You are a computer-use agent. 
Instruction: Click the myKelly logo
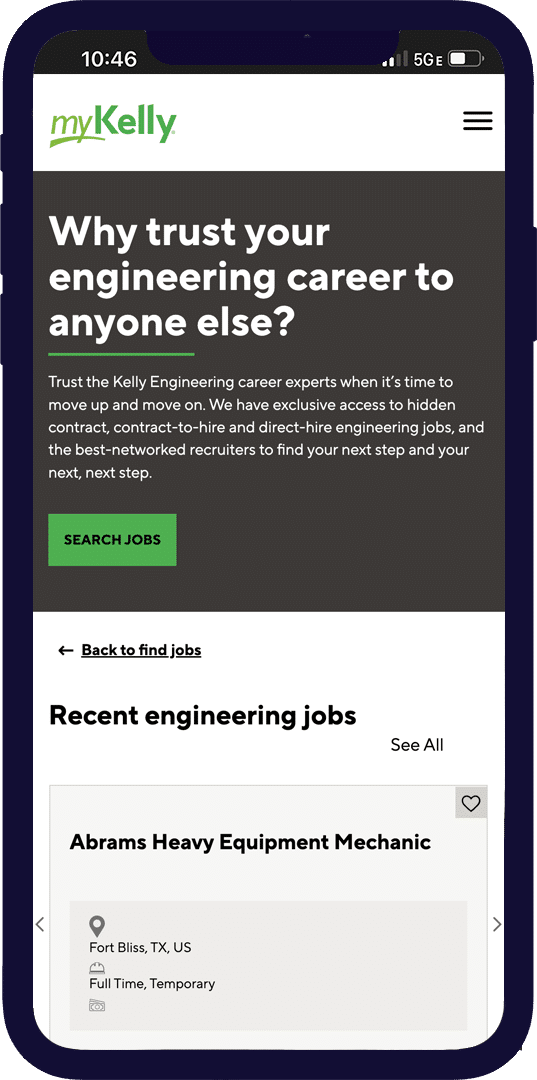114,127
